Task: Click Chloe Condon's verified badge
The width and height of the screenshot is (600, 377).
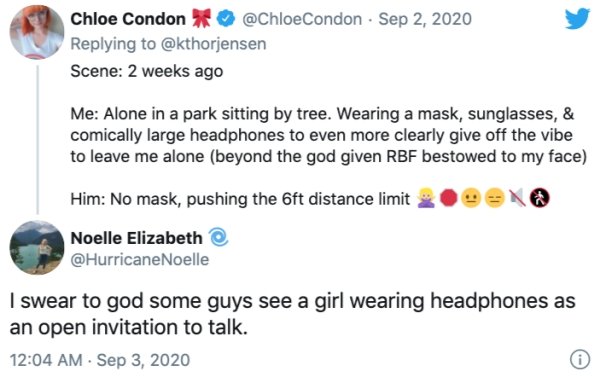Action: (226, 19)
